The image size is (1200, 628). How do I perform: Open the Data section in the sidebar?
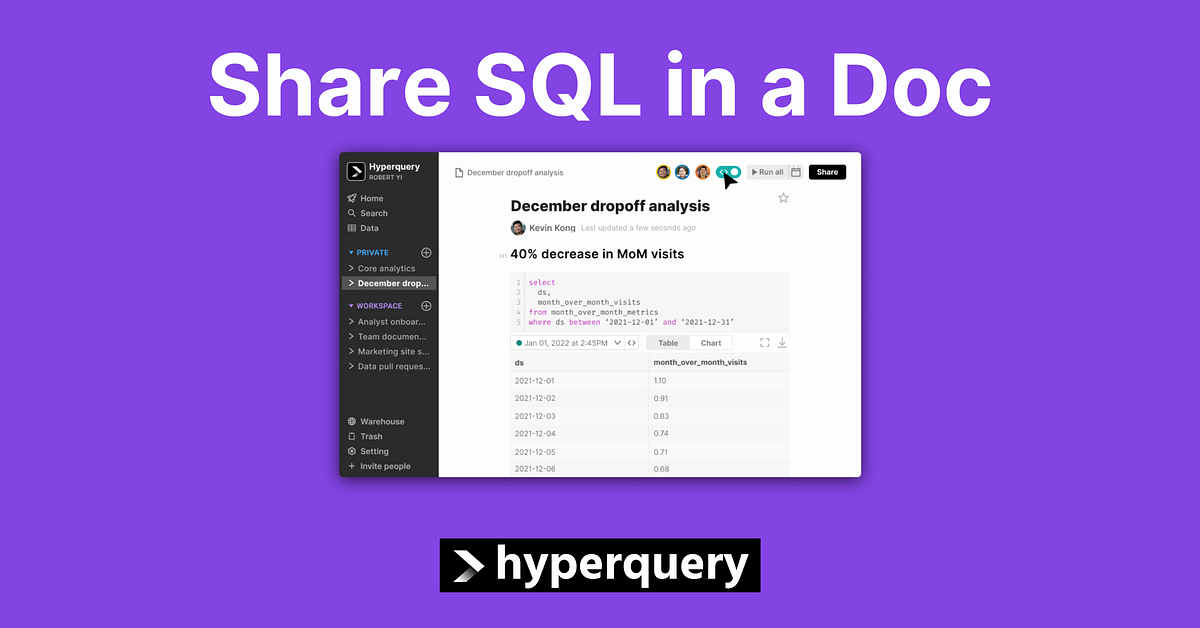pos(369,227)
